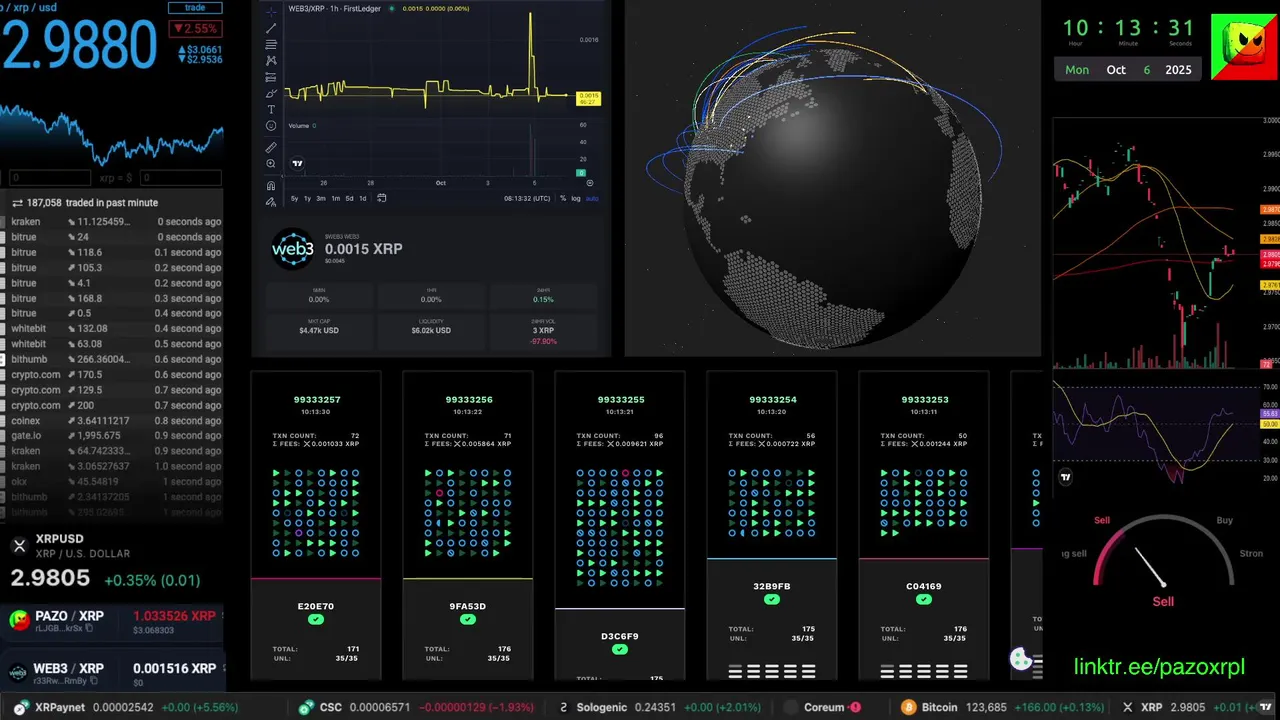Toggle the magnet snap mode

tap(271, 186)
